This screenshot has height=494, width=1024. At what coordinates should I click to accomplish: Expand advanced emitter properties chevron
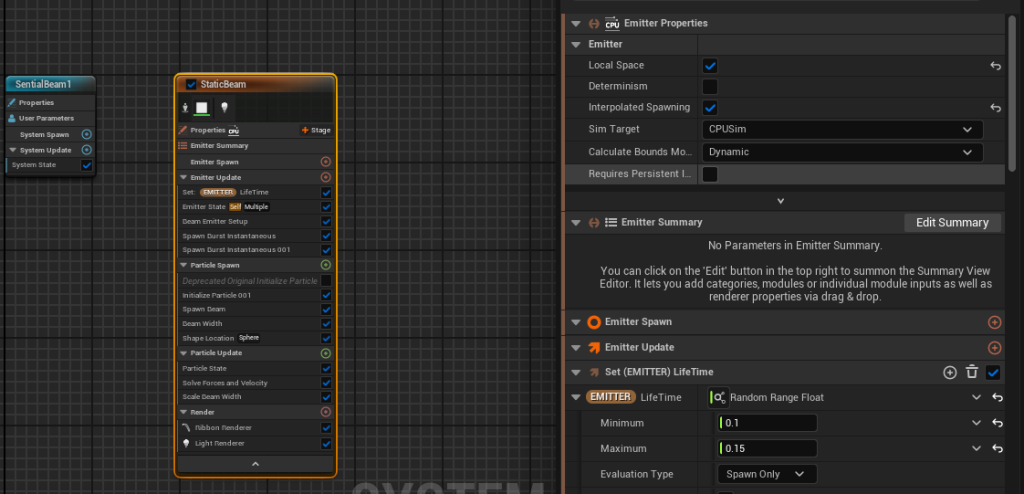tap(780, 201)
